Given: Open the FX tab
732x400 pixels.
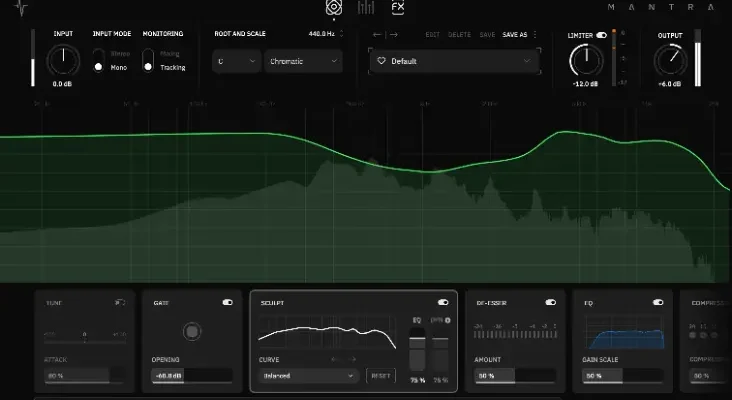Looking at the screenshot, I should point(398,8).
